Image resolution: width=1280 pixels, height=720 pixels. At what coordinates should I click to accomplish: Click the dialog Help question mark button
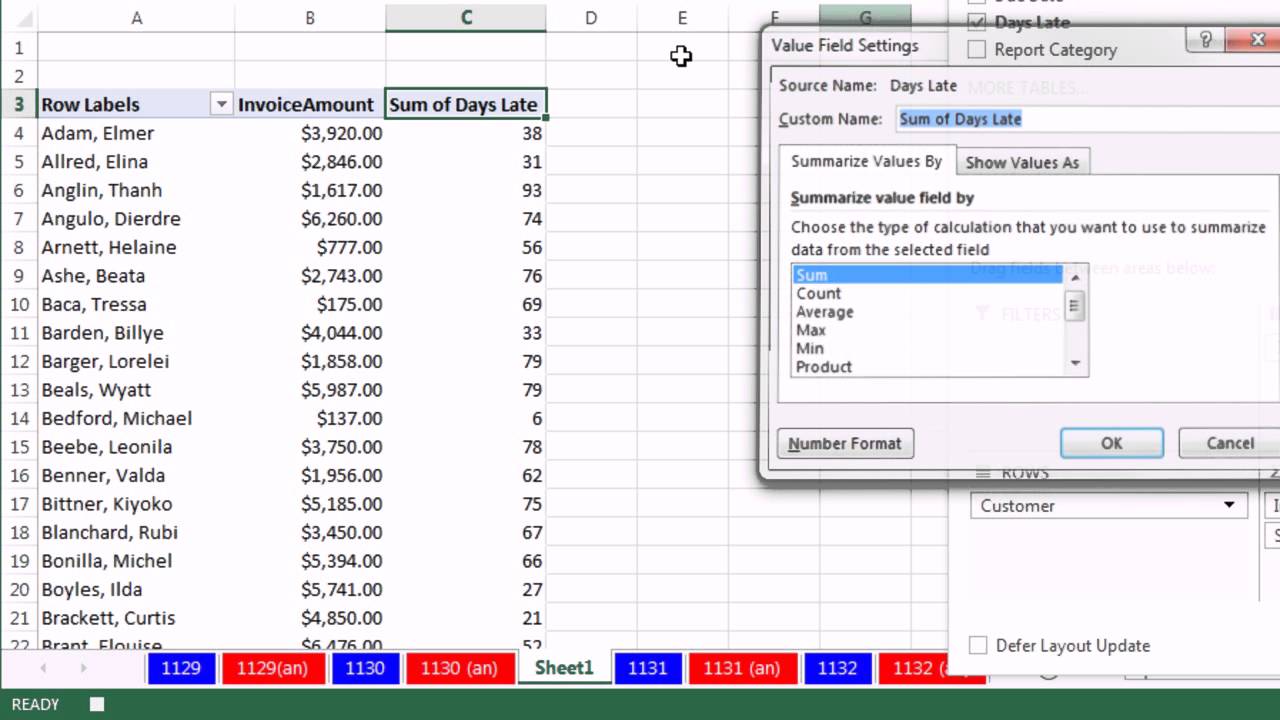(x=1205, y=39)
